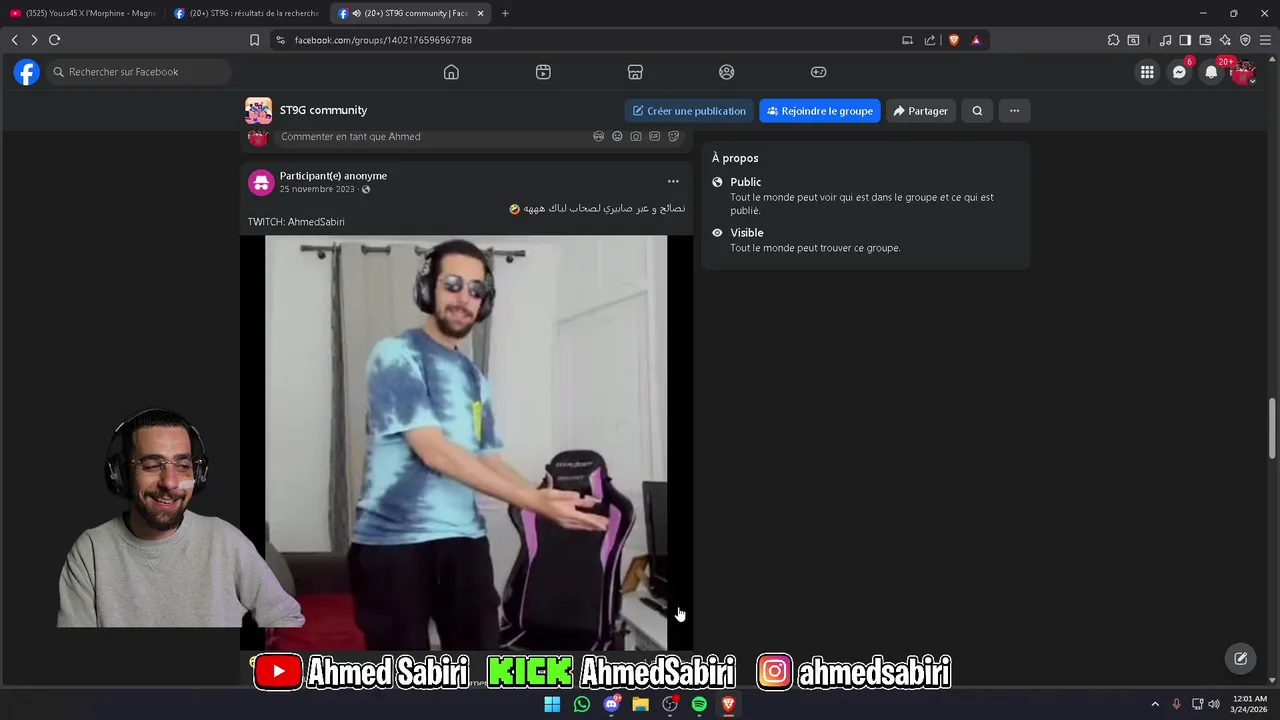Screen dimensions: 1280x720
Task: Open ST9G community group title
Action: pos(323,110)
